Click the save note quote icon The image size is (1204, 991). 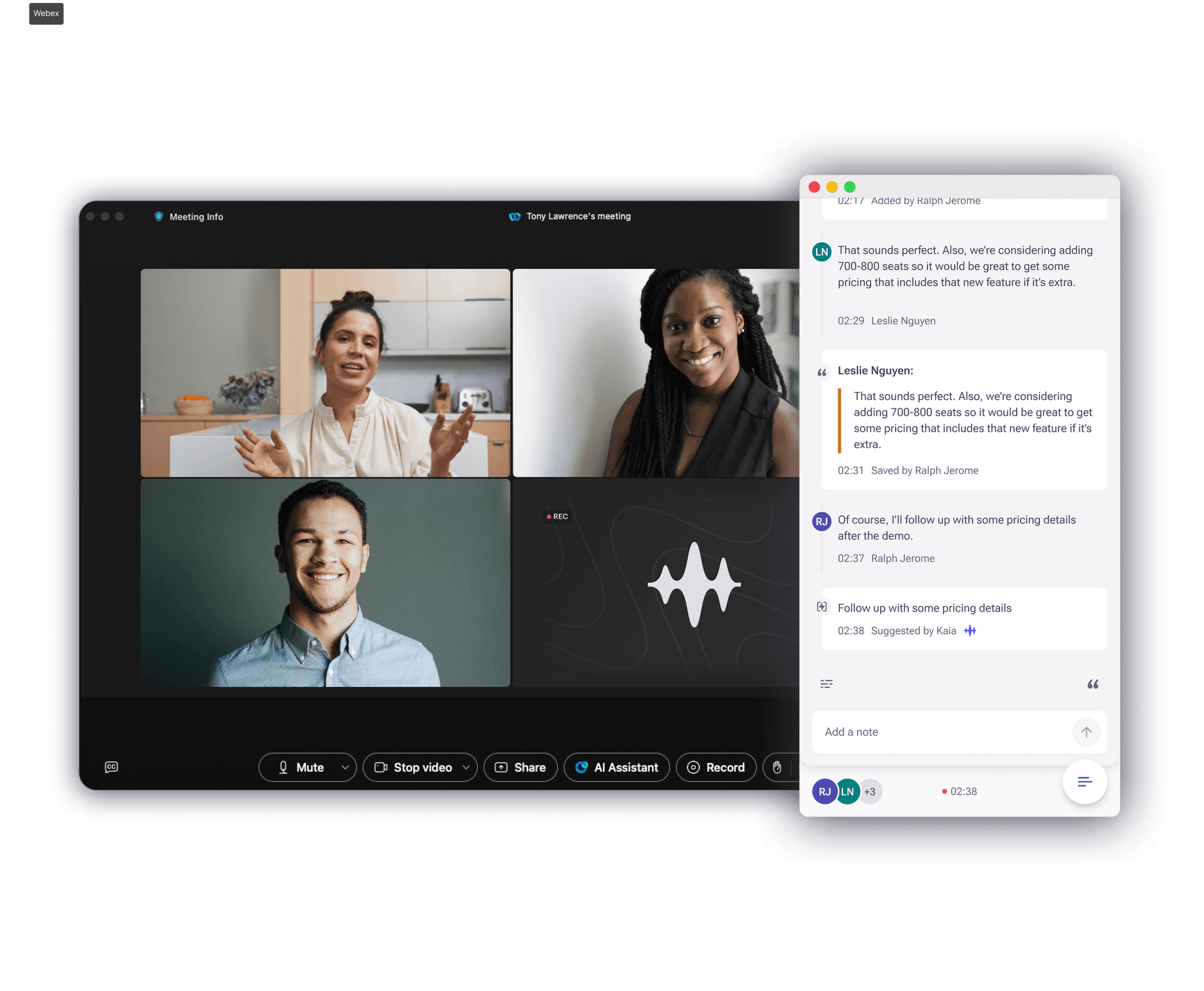coord(1093,683)
